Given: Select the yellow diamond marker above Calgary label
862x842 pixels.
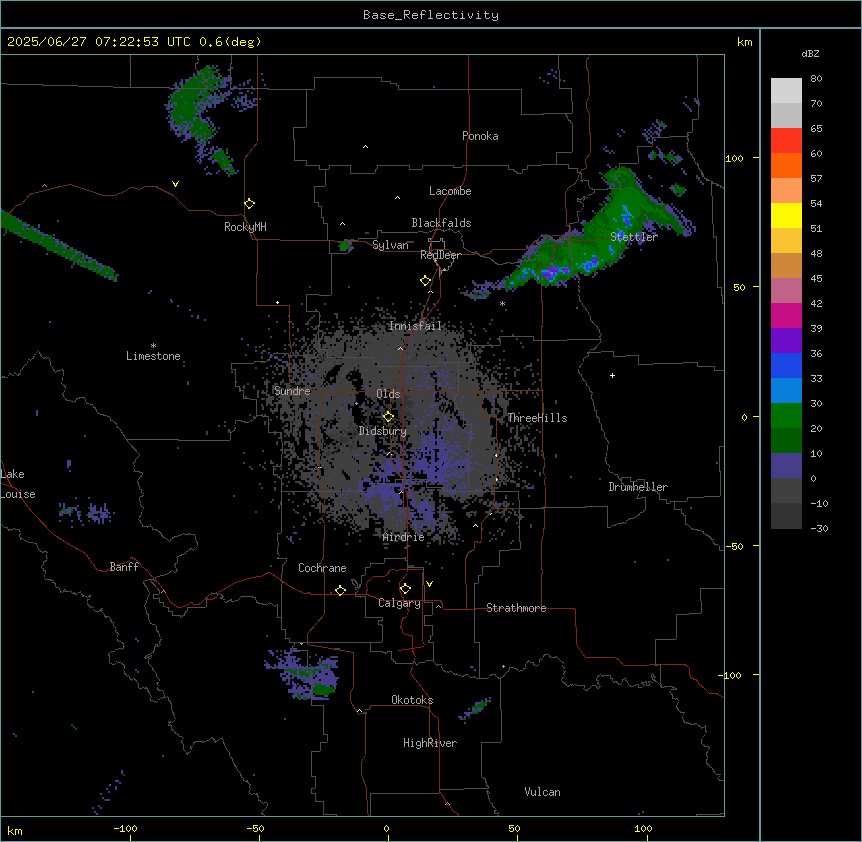Looking at the screenshot, I should [x=405, y=589].
